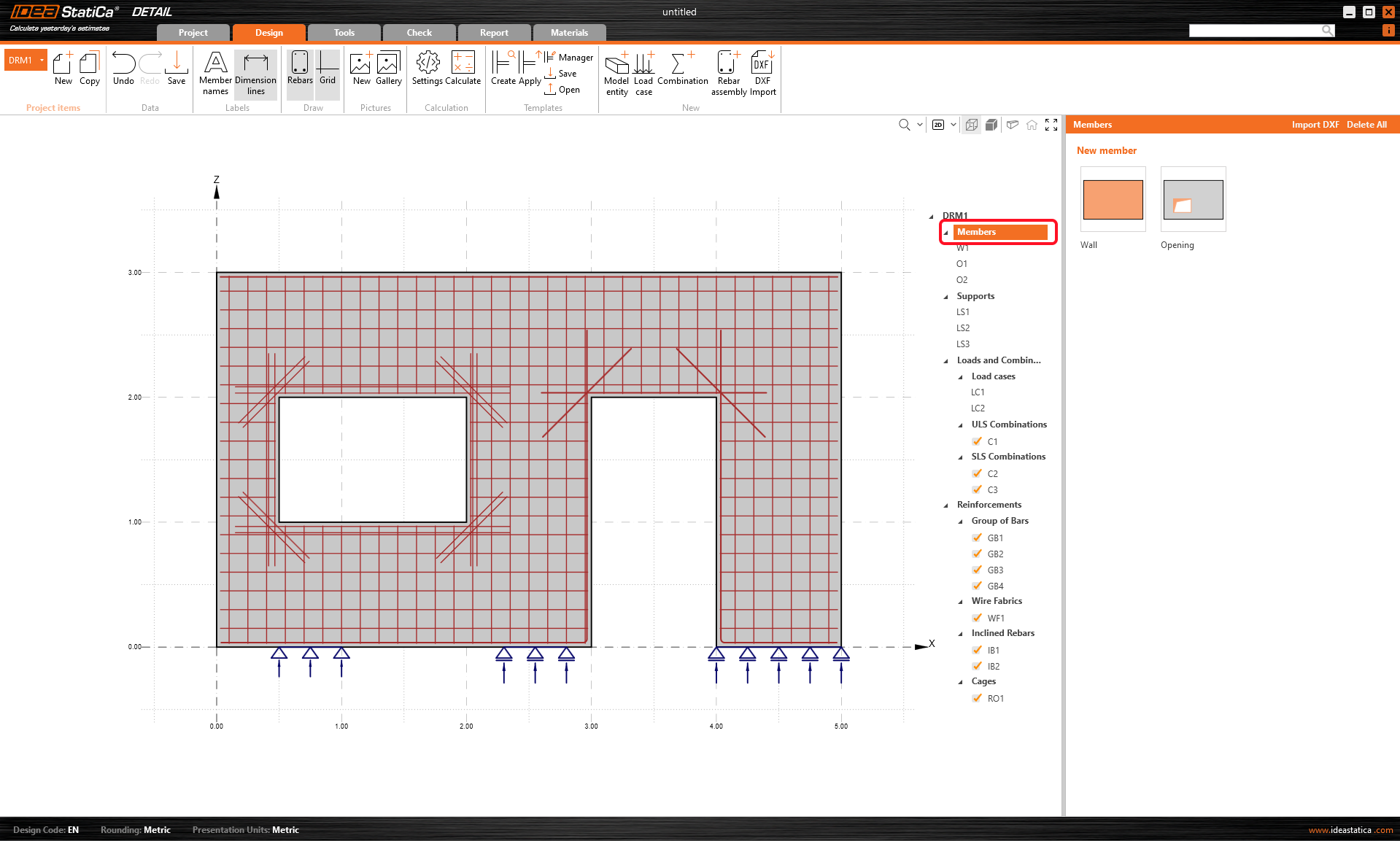Screen dimensions: 1400x841
Task: Expand the DRM1 project item dropdown
Action: (41, 60)
